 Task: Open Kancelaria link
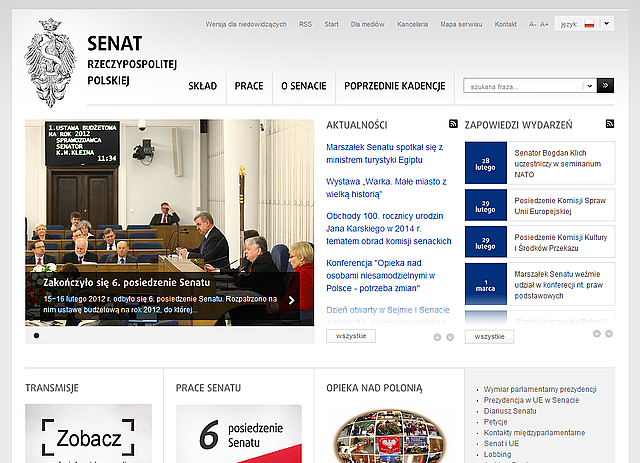point(413,24)
